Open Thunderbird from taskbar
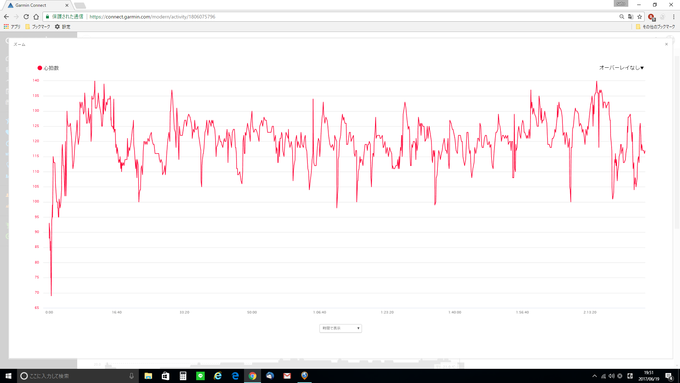Image resolution: width=680 pixels, height=383 pixels. tap(270, 376)
